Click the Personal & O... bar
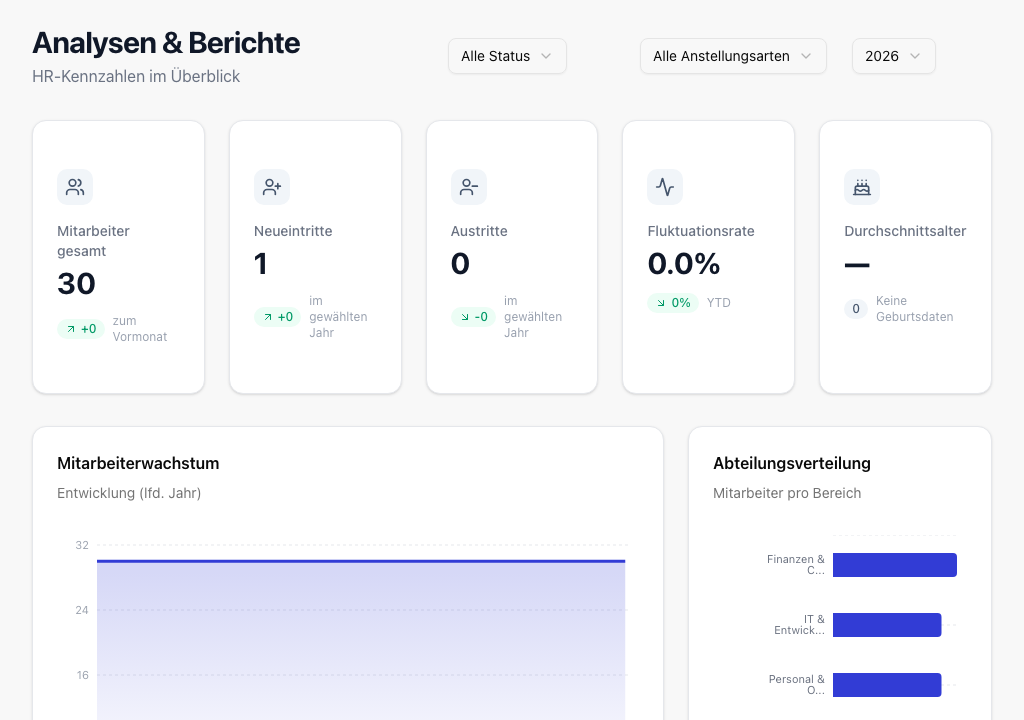Viewport: 1024px width, 720px height. pos(887,685)
